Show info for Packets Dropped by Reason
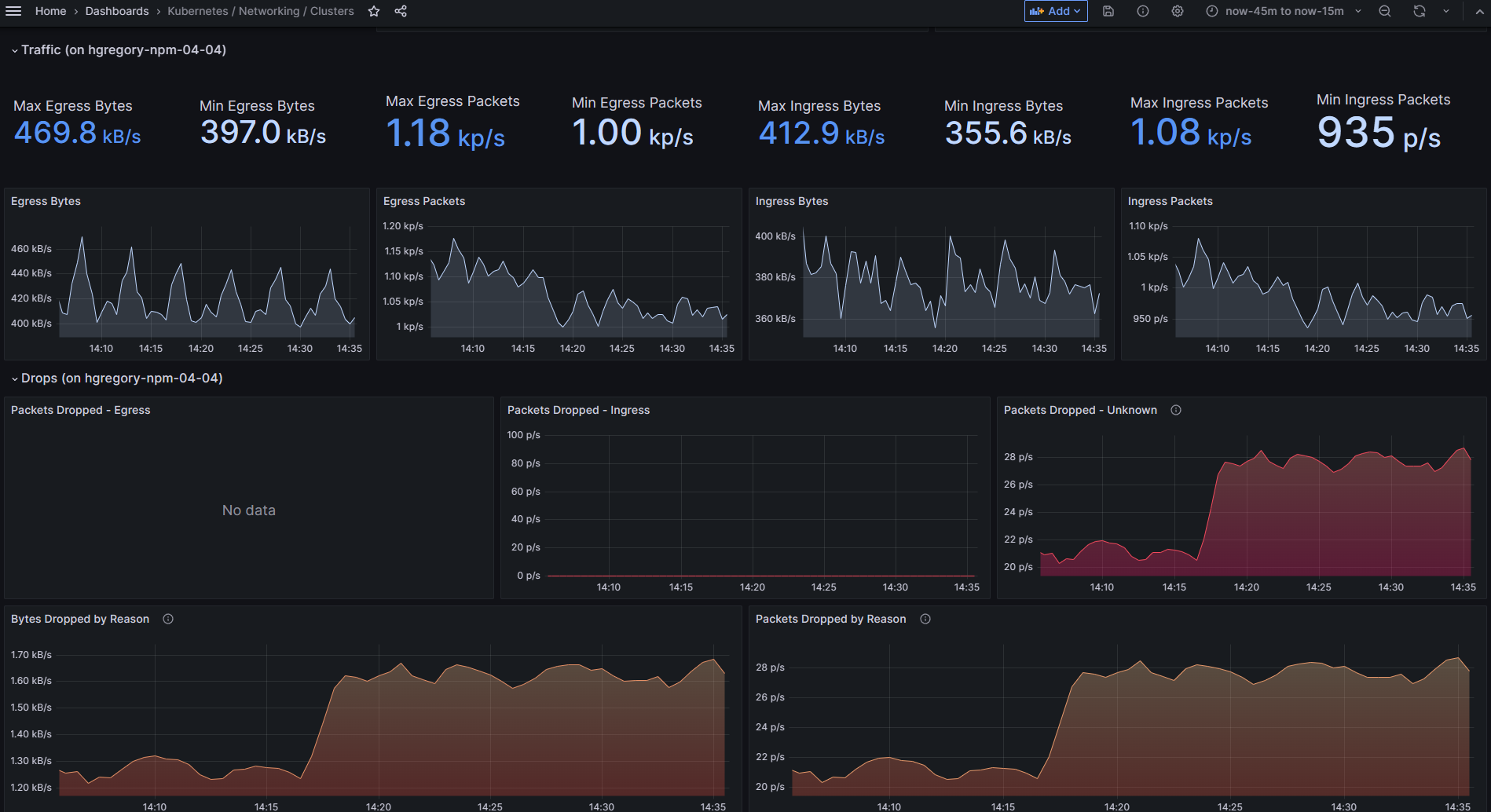This screenshot has height=812, width=1491. (925, 619)
